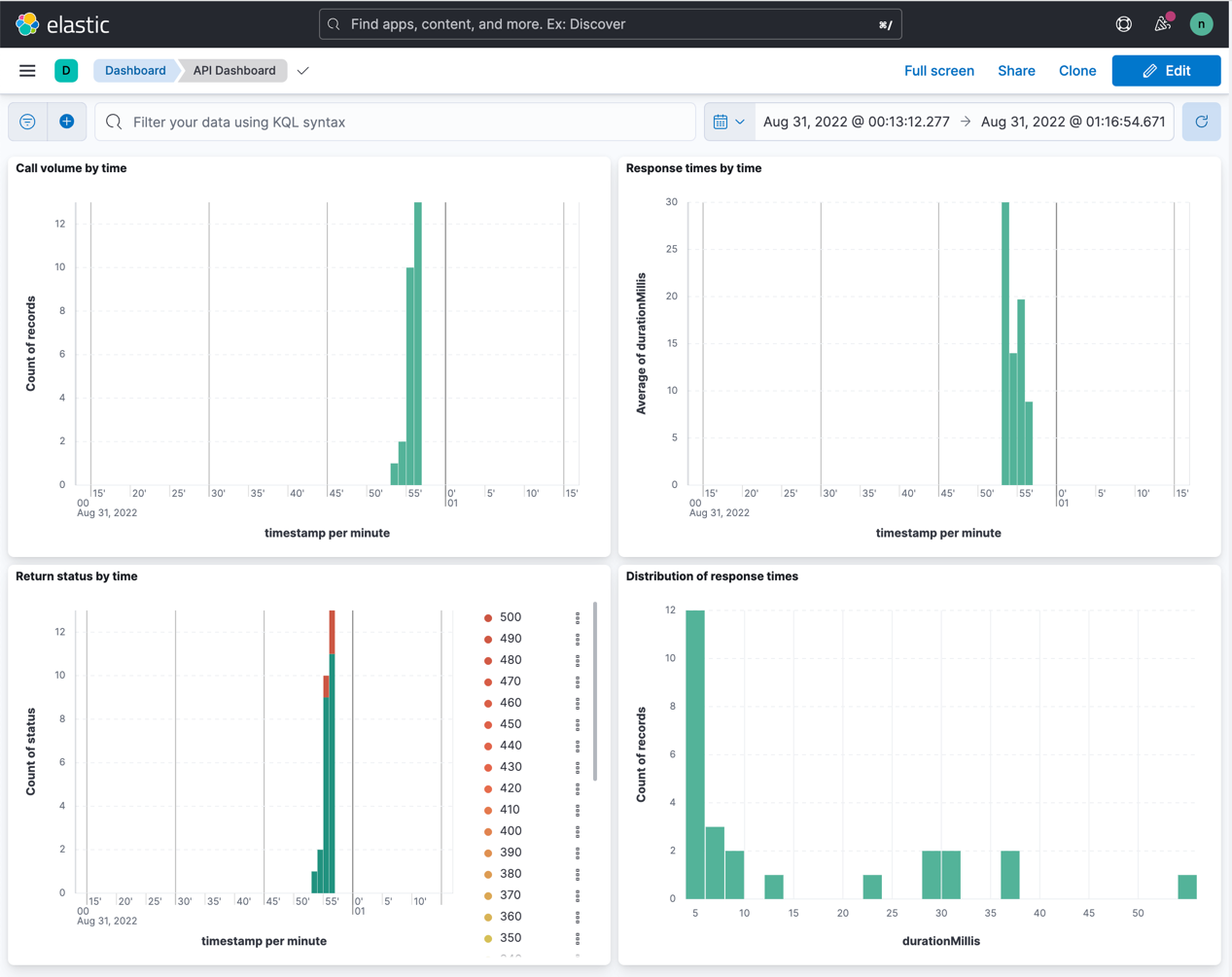Click the tallest bar in Call volume chart
Viewport: 1232px width, 977px height.
tap(418, 343)
